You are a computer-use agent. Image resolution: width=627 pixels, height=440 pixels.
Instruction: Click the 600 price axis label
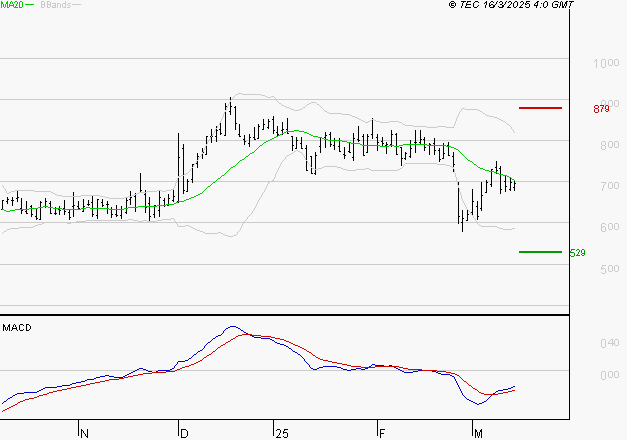(x=609, y=227)
